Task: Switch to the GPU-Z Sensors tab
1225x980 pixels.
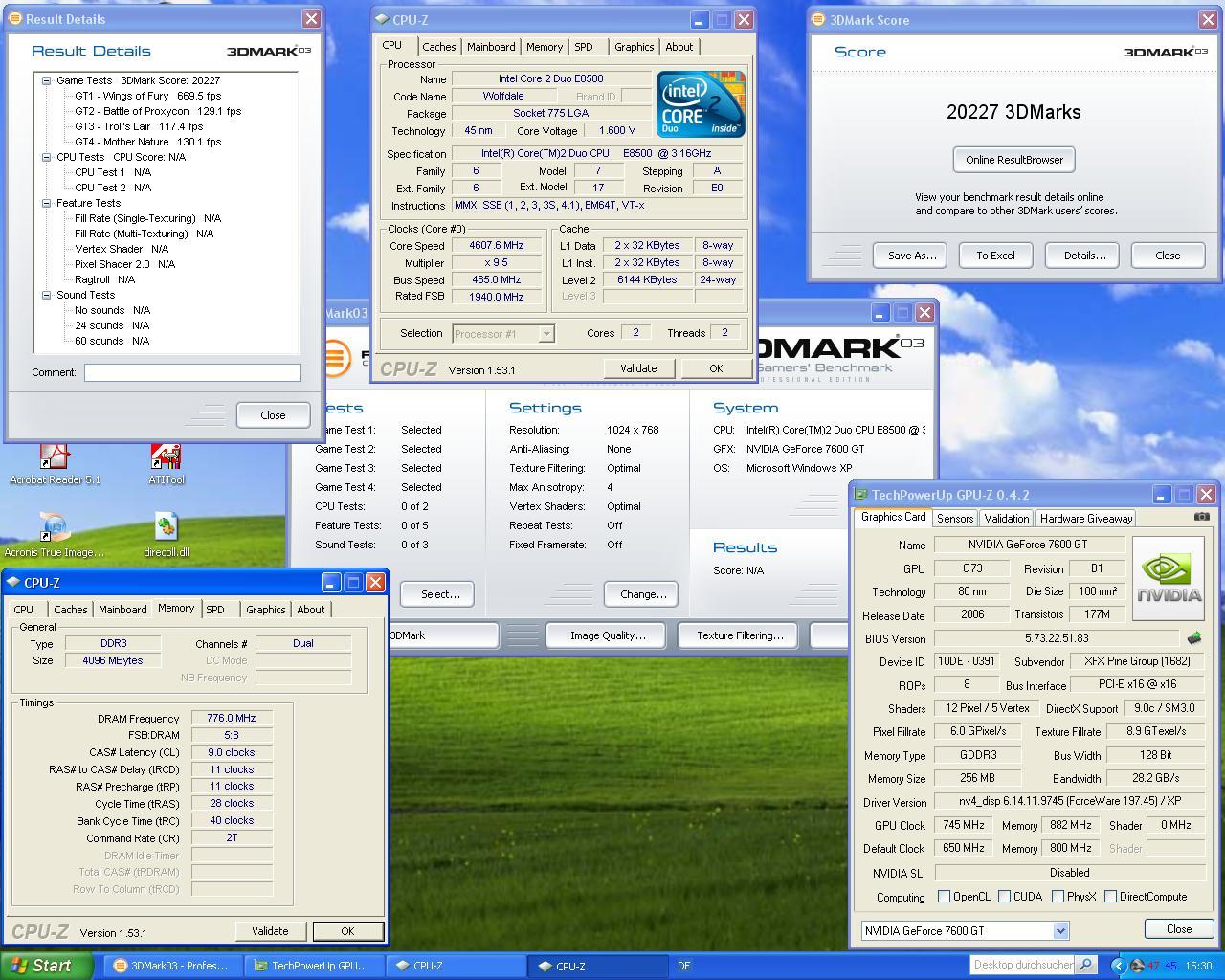Action: [x=955, y=518]
